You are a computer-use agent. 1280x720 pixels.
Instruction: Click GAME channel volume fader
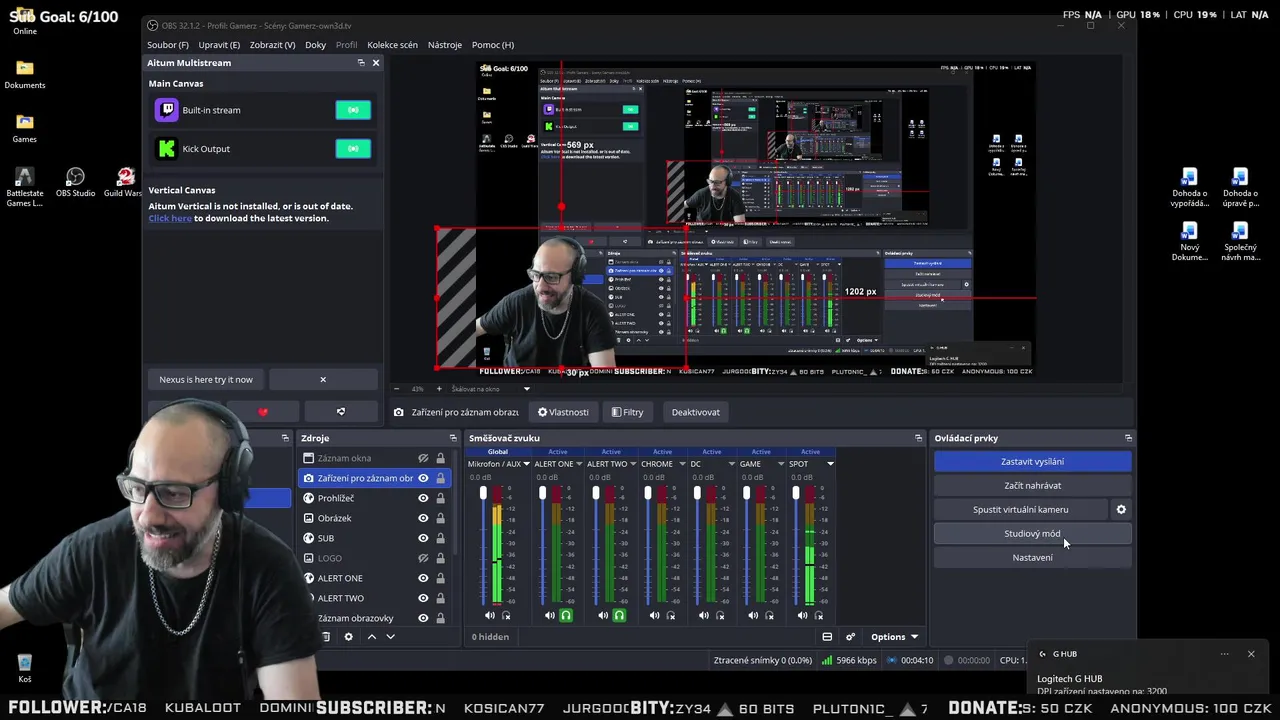click(746, 494)
